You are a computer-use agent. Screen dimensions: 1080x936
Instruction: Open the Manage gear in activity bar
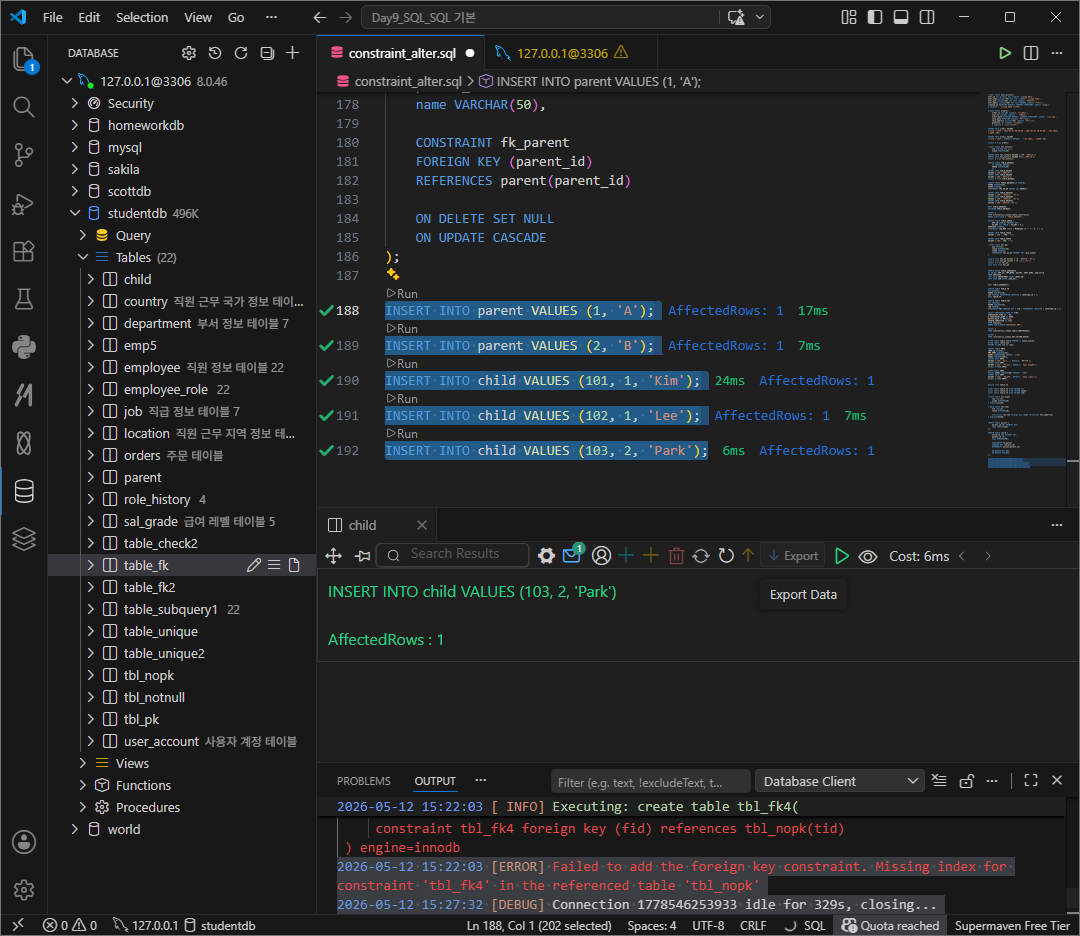click(x=24, y=890)
